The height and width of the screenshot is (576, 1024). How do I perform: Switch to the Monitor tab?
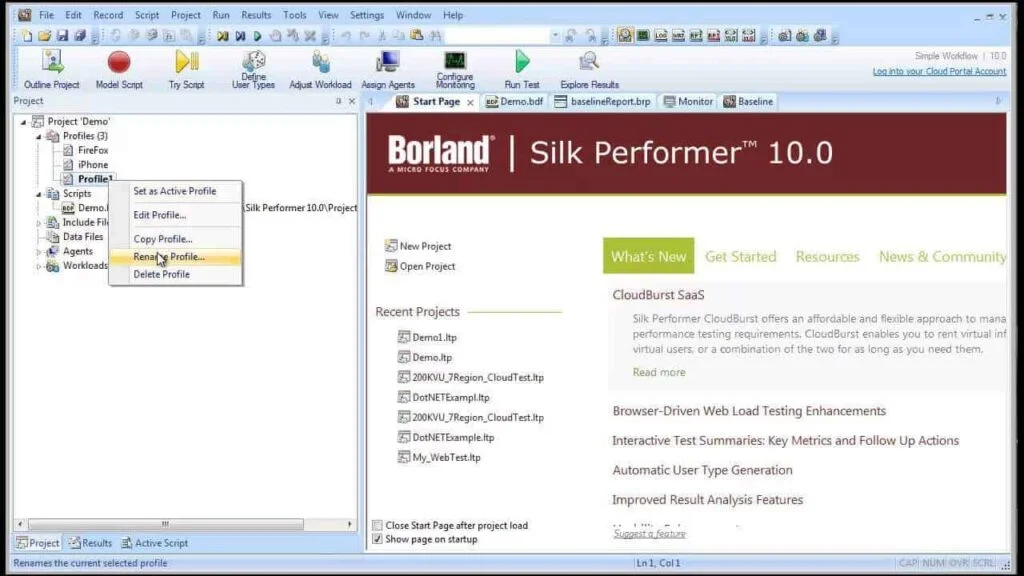tap(688, 102)
